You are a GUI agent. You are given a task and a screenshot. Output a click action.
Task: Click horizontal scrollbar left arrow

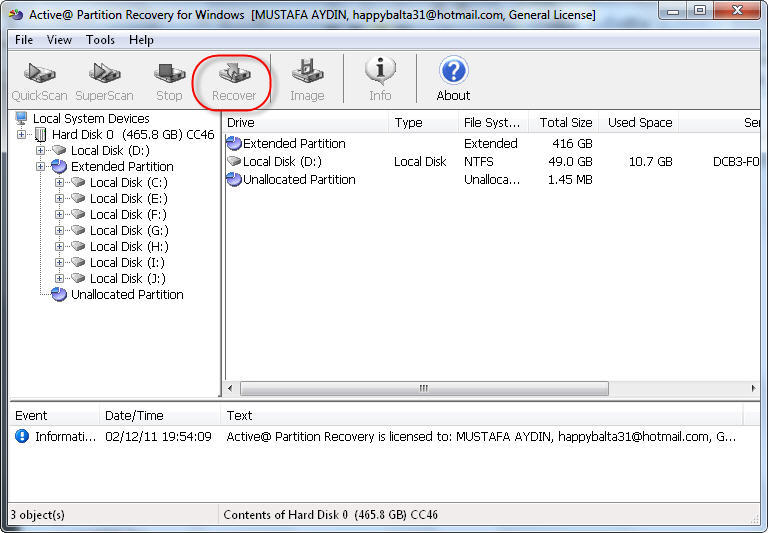[231, 388]
